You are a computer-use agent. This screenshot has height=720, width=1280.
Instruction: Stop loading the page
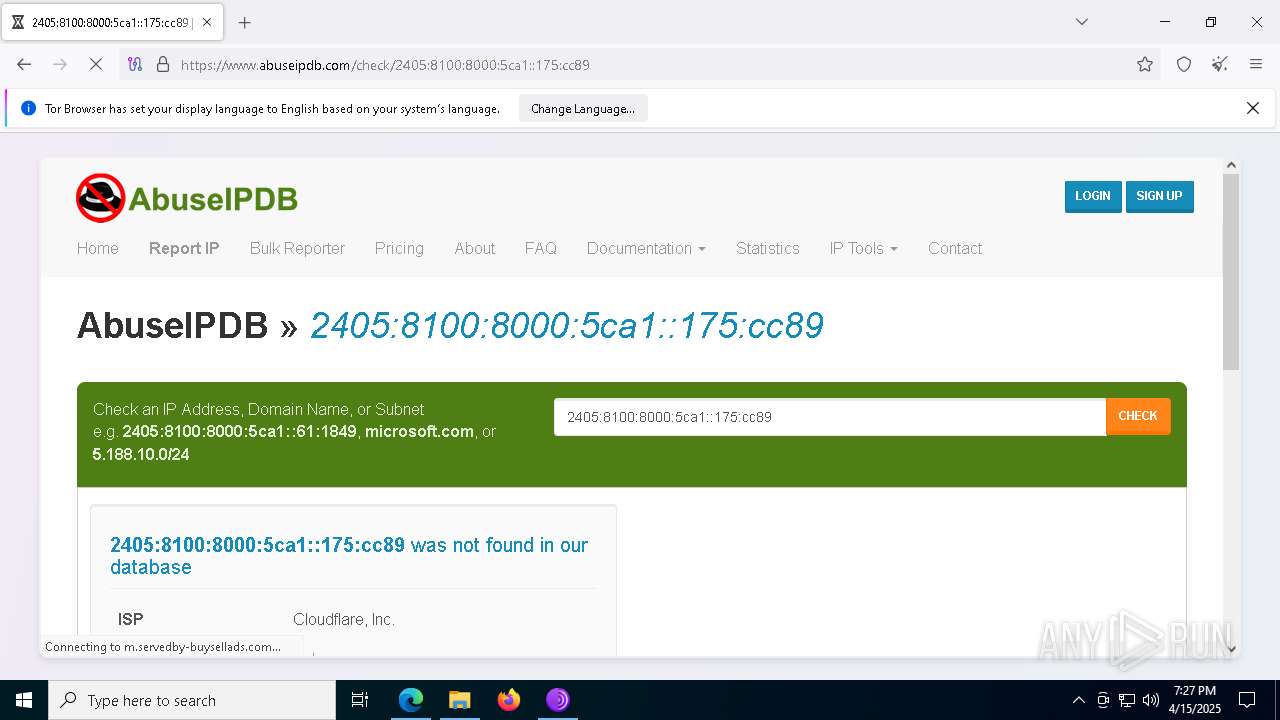(x=96, y=64)
